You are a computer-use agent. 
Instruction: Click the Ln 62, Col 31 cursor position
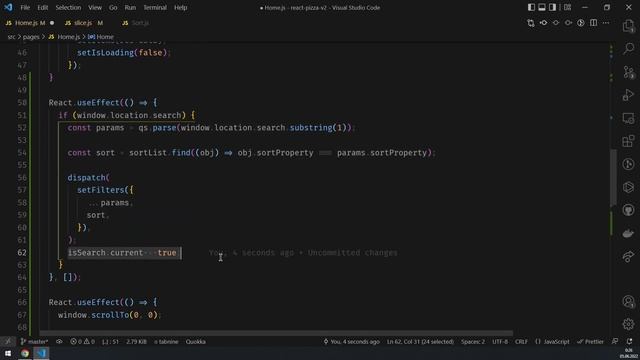click(420, 342)
